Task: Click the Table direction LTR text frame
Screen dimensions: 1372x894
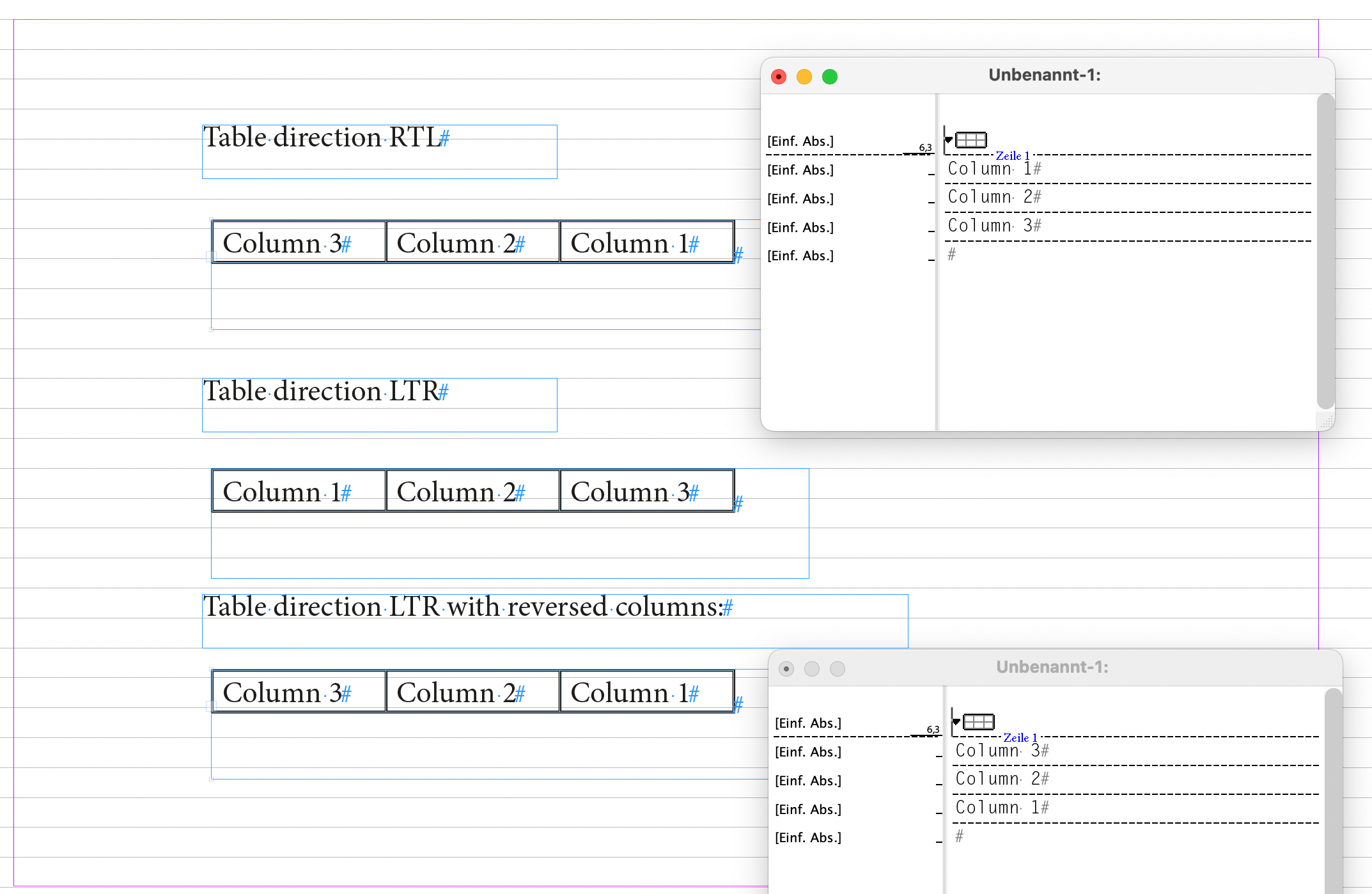Action: click(322, 391)
